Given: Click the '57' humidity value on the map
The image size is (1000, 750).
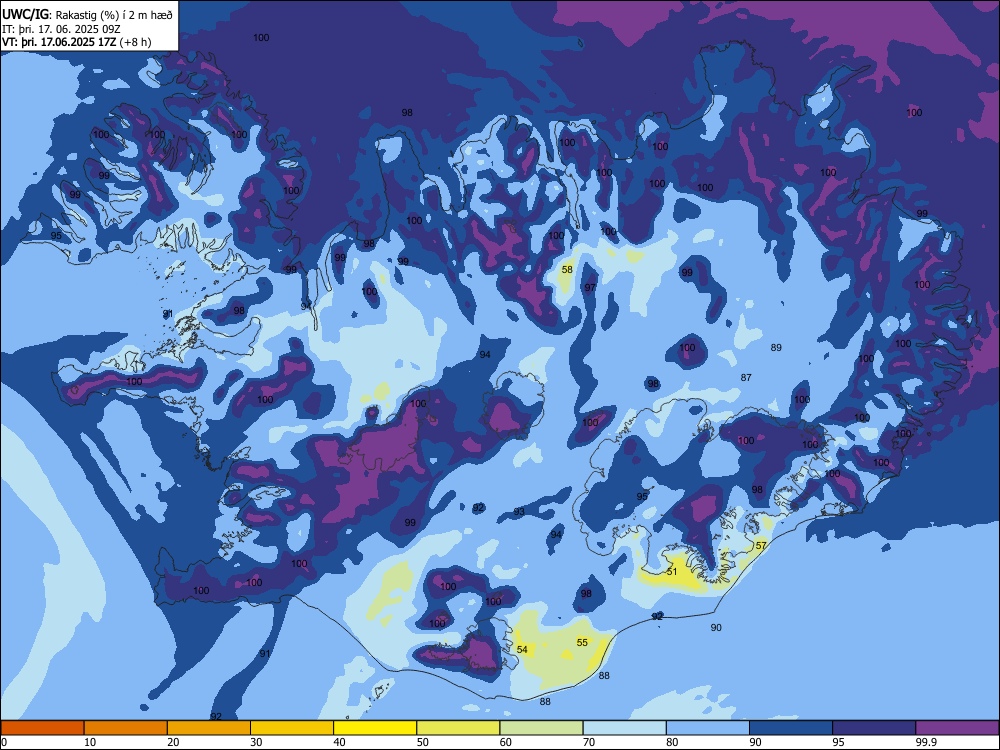Looking at the screenshot, I should click(761, 546).
